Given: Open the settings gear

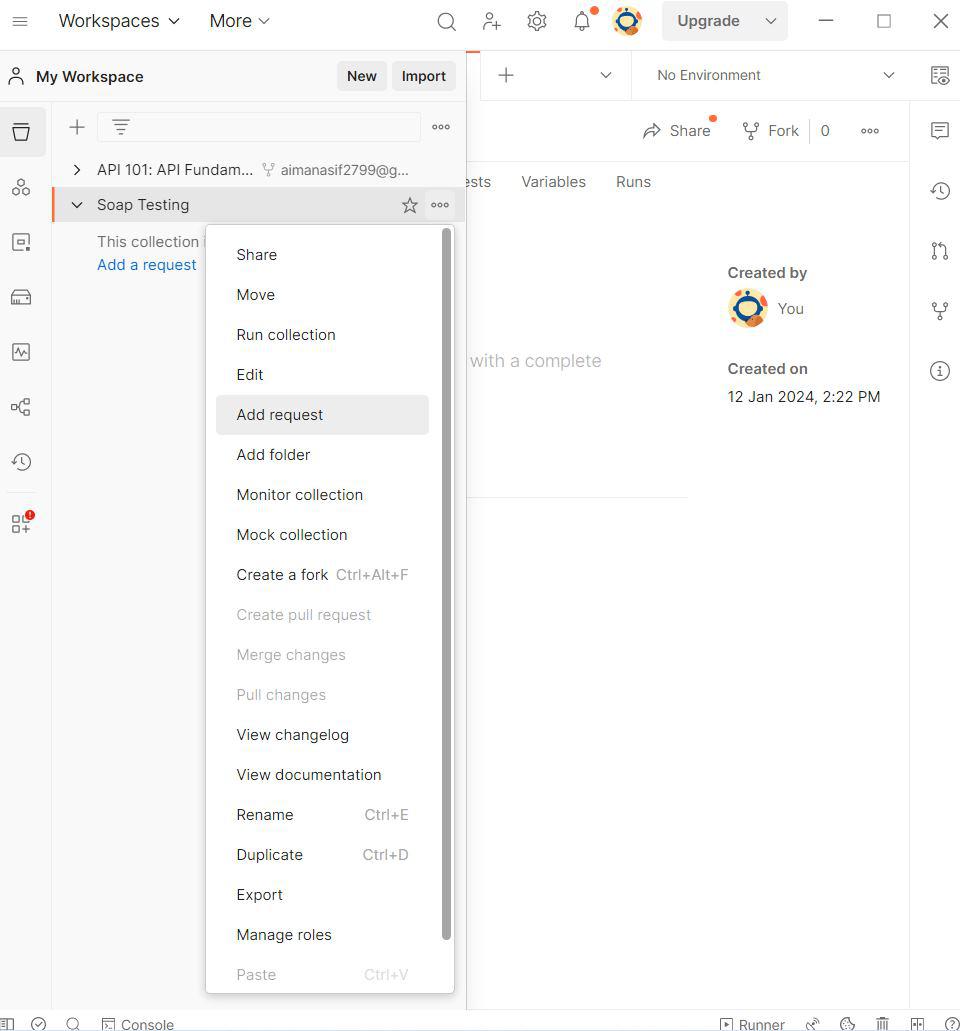Looking at the screenshot, I should pyautogui.click(x=537, y=21).
